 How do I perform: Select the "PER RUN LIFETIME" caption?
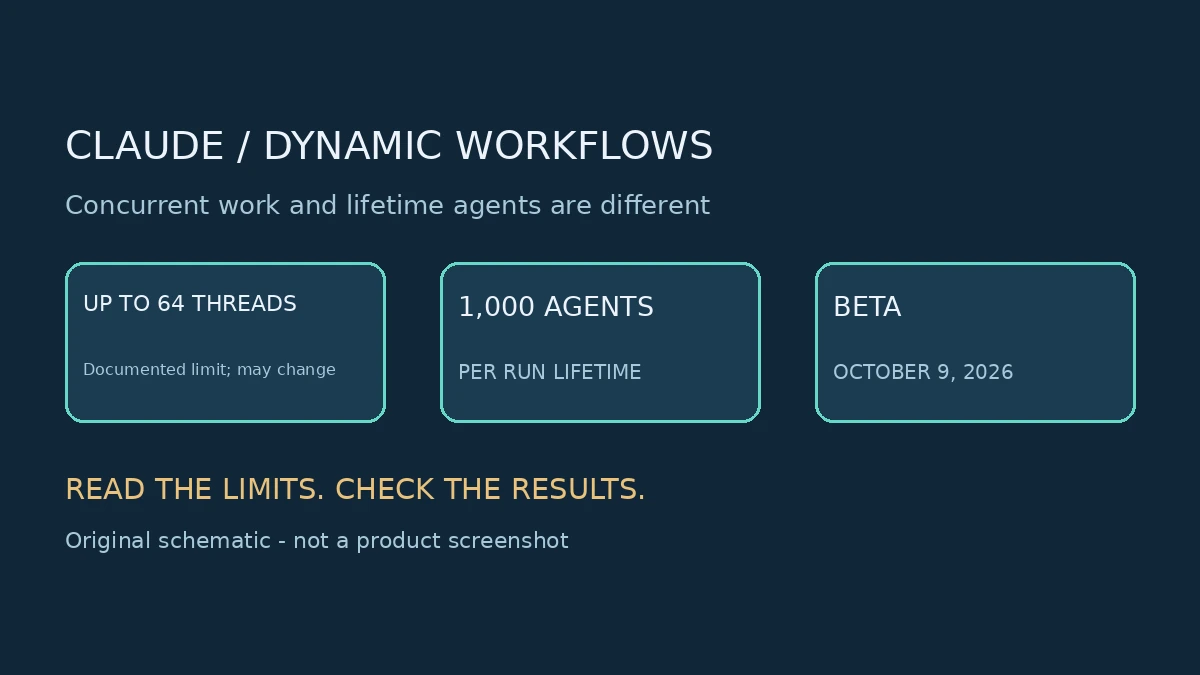coord(550,372)
